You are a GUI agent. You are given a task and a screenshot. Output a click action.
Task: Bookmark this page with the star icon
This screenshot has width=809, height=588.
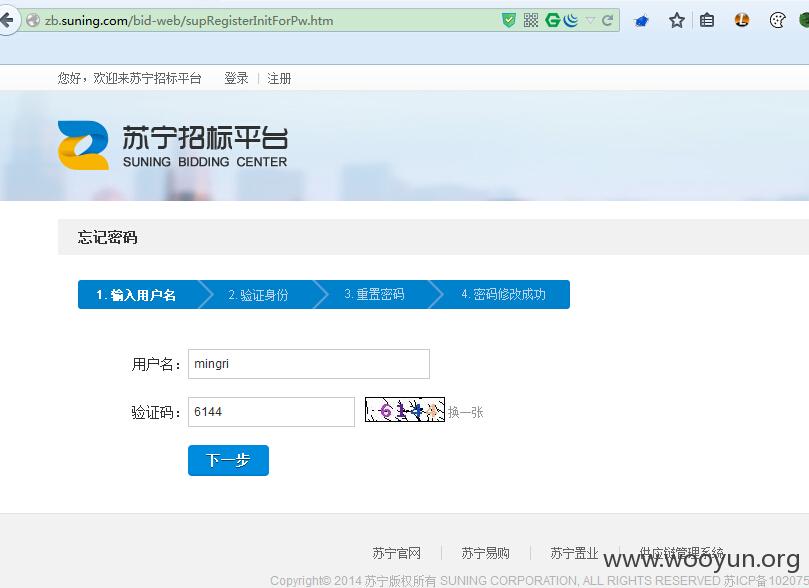676,21
